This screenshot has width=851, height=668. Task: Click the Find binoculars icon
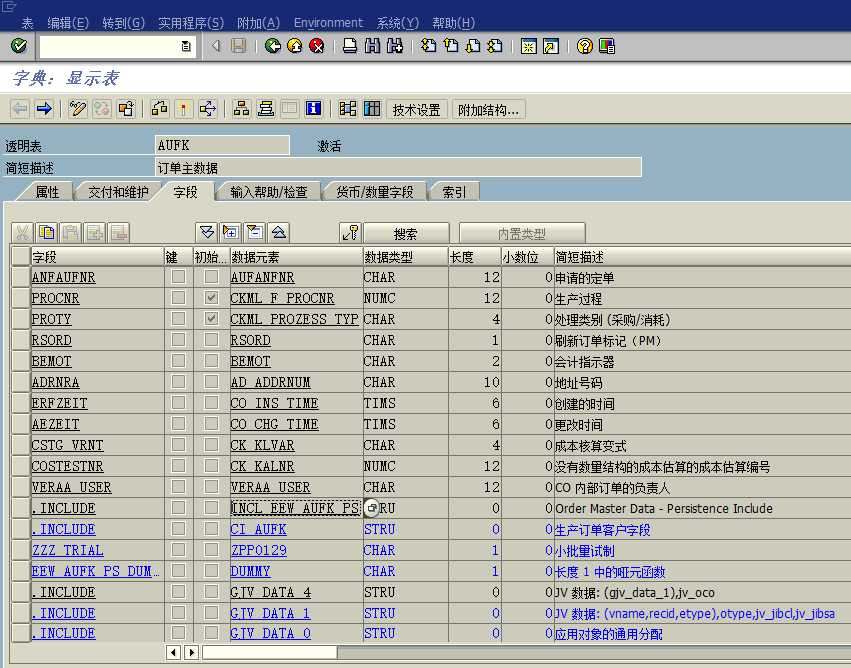click(x=372, y=46)
